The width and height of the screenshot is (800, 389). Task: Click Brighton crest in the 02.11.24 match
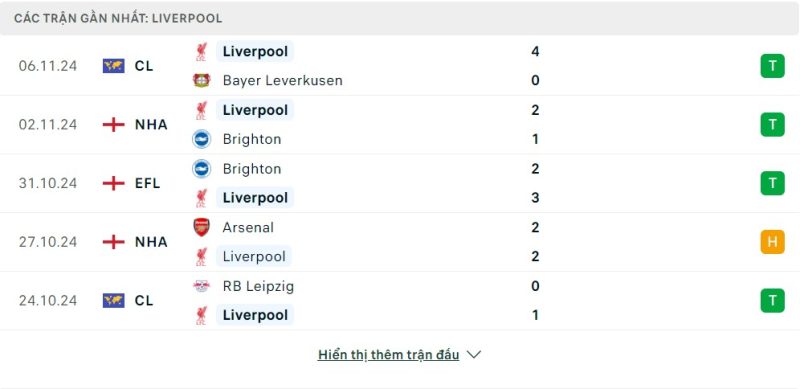202,139
